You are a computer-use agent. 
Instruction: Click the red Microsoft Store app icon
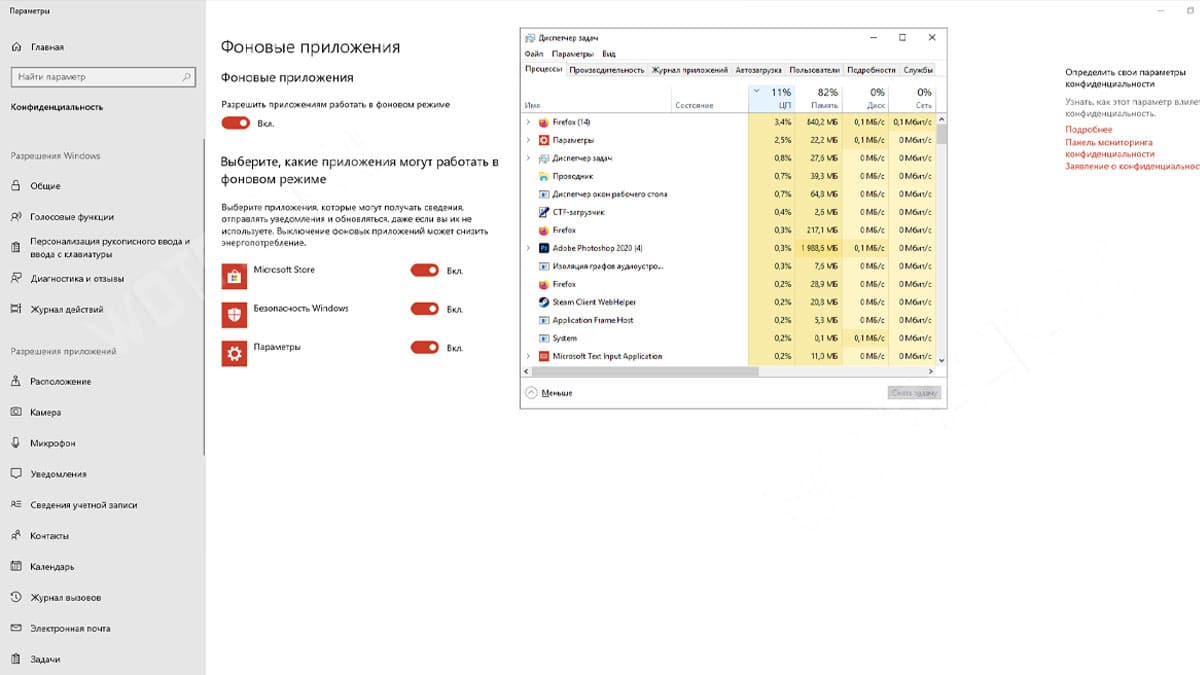[x=234, y=277]
